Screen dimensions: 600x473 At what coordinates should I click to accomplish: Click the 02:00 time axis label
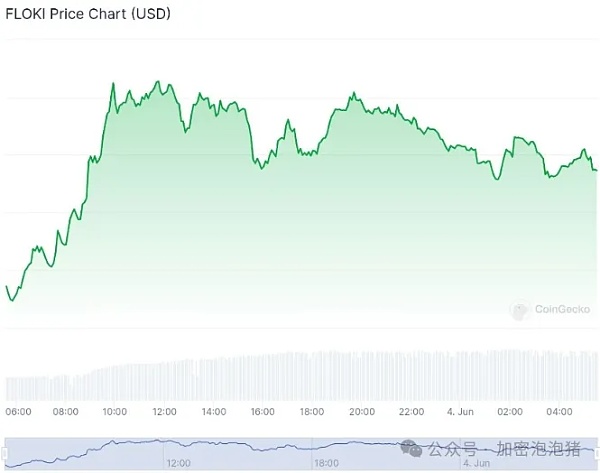510,411
